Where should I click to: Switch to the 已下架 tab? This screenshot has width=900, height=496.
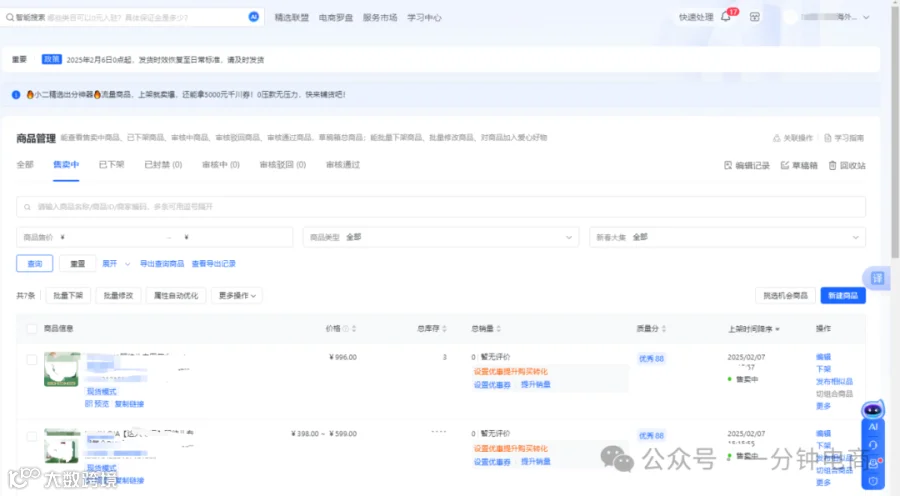tap(111, 165)
